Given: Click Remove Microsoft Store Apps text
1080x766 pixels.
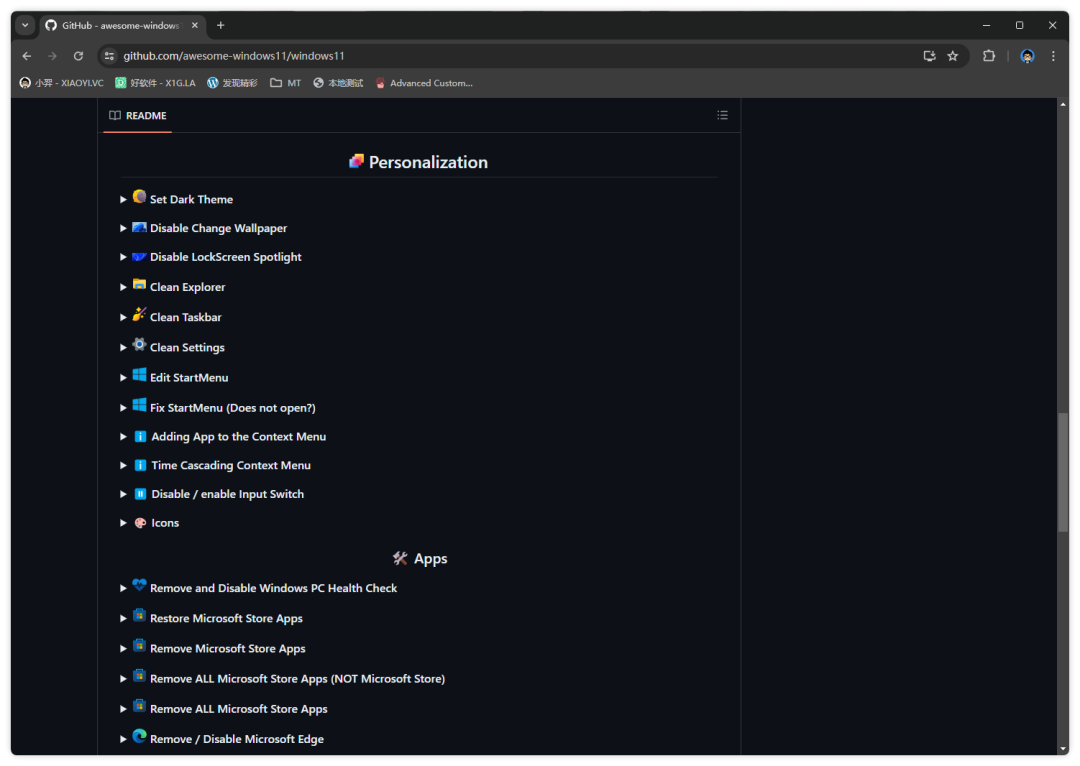Looking at the screenshot, I should (x=227, y=649).
